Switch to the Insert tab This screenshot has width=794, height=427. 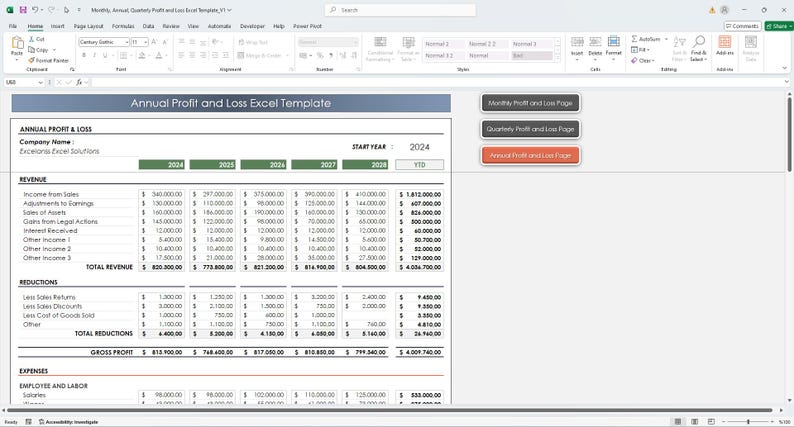57,26
